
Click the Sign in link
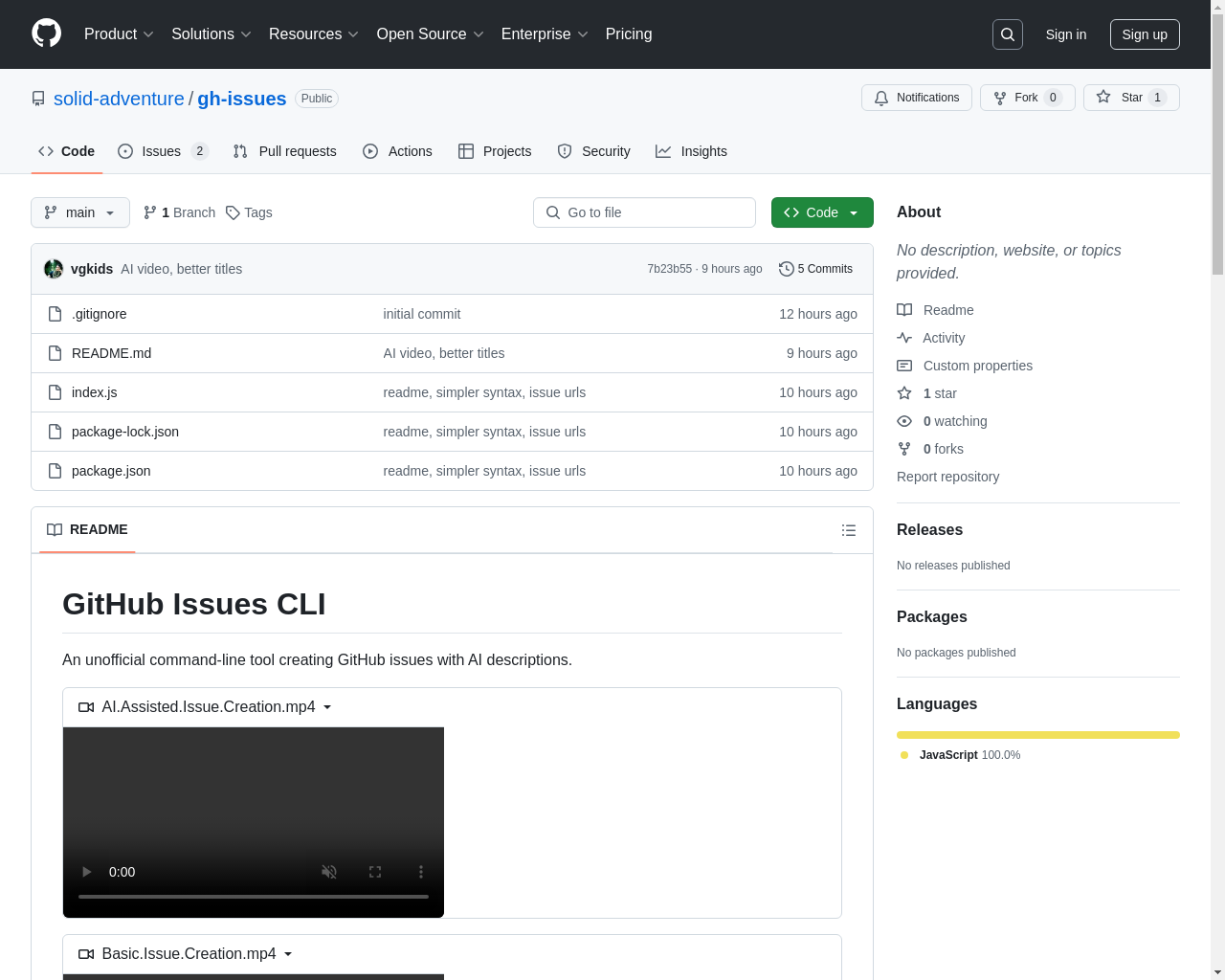1066,34
